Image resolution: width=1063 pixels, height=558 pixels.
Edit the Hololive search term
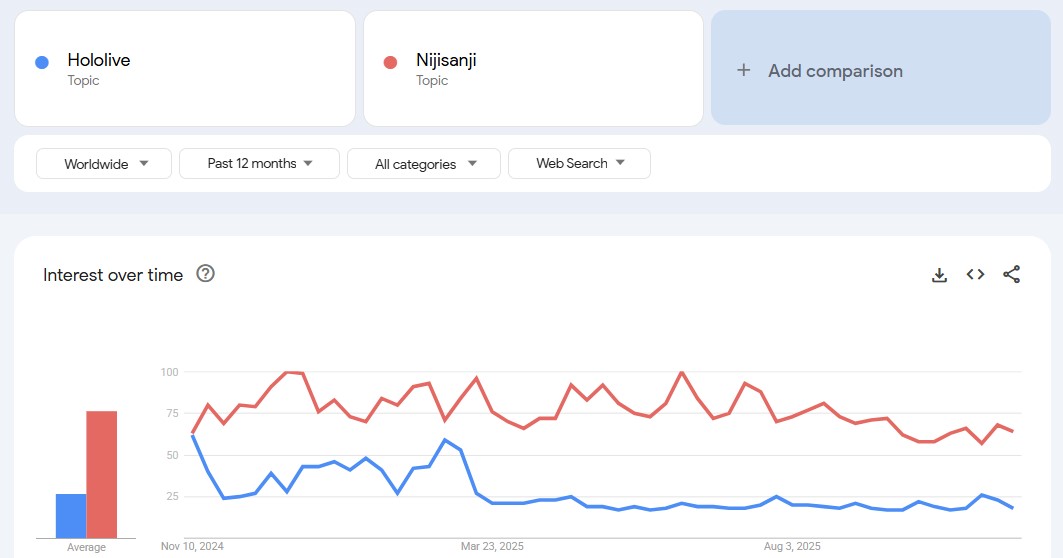99,60
